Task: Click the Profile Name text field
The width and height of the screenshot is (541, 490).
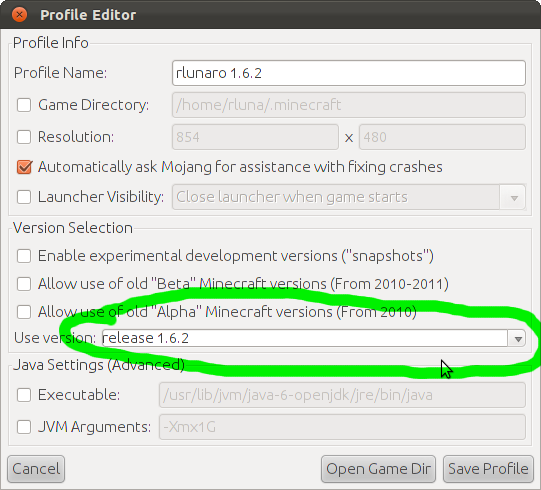Action: tap(349, 73)
